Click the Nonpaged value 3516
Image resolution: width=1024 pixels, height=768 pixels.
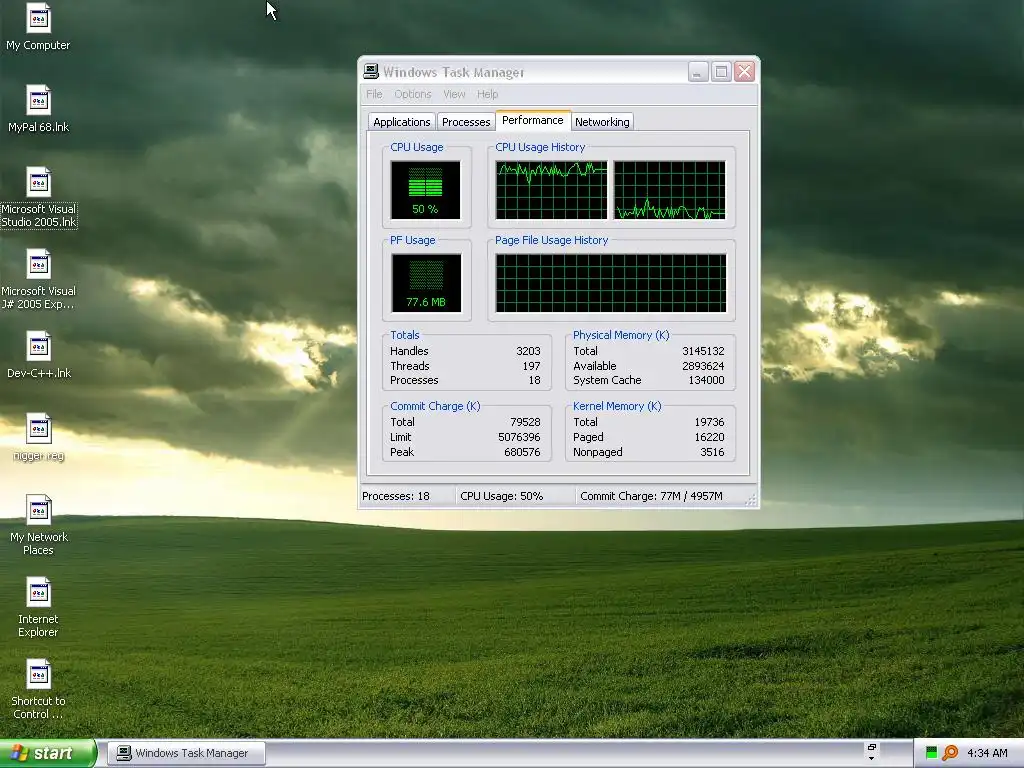coord(712,452)
